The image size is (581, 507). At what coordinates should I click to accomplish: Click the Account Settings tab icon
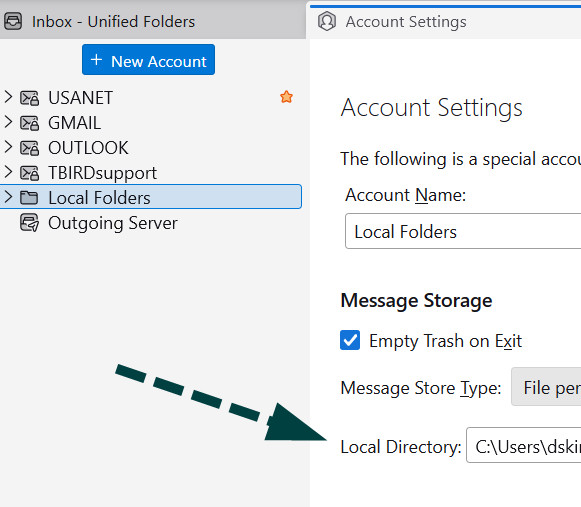[x=327, y=21]
